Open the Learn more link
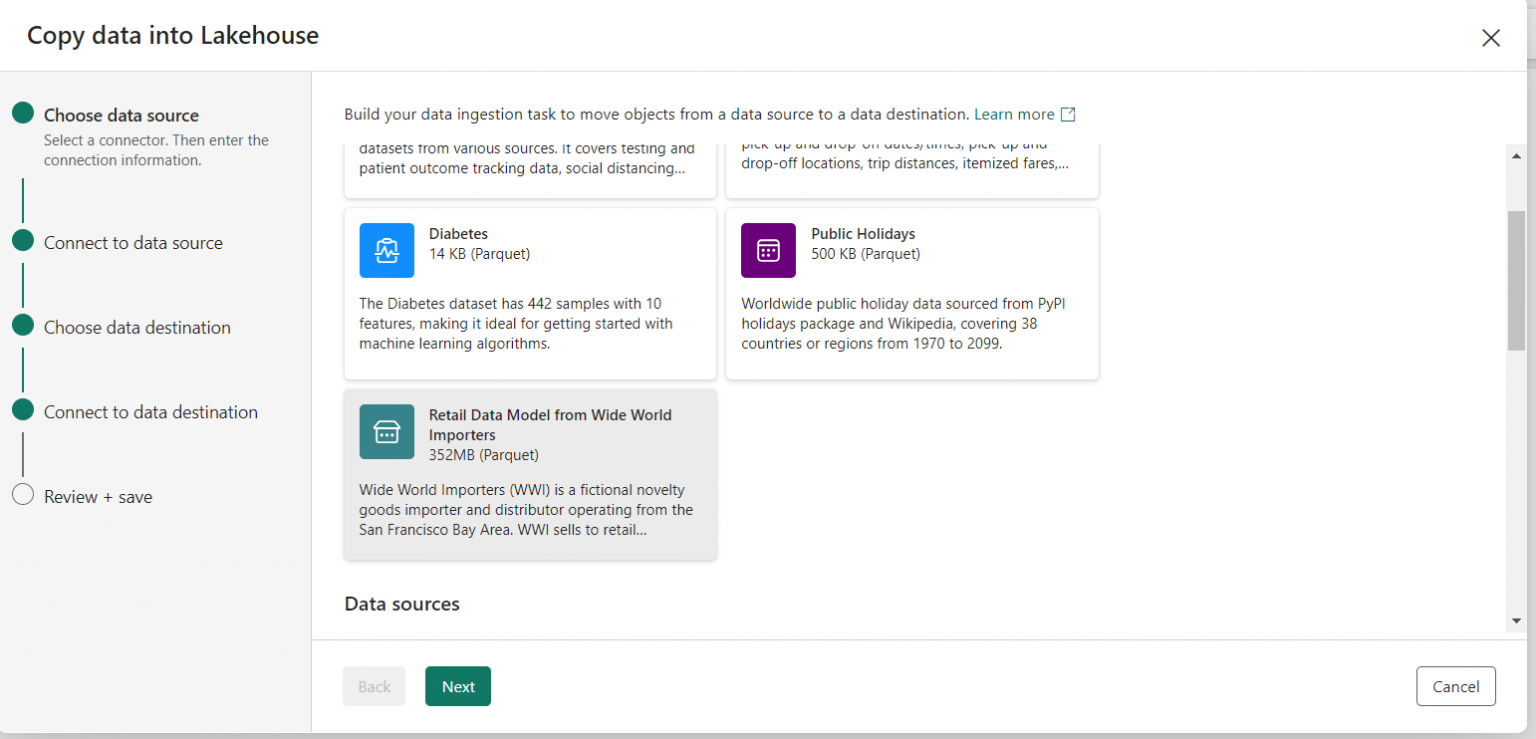The width and height of the screenshot is (1536, 739). (x=1012, y=114)
